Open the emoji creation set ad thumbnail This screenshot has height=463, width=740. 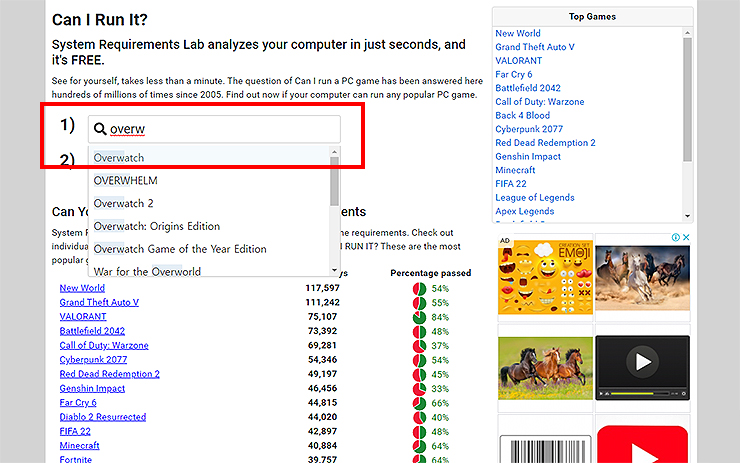pyautogui.click(x=545, y=278)
